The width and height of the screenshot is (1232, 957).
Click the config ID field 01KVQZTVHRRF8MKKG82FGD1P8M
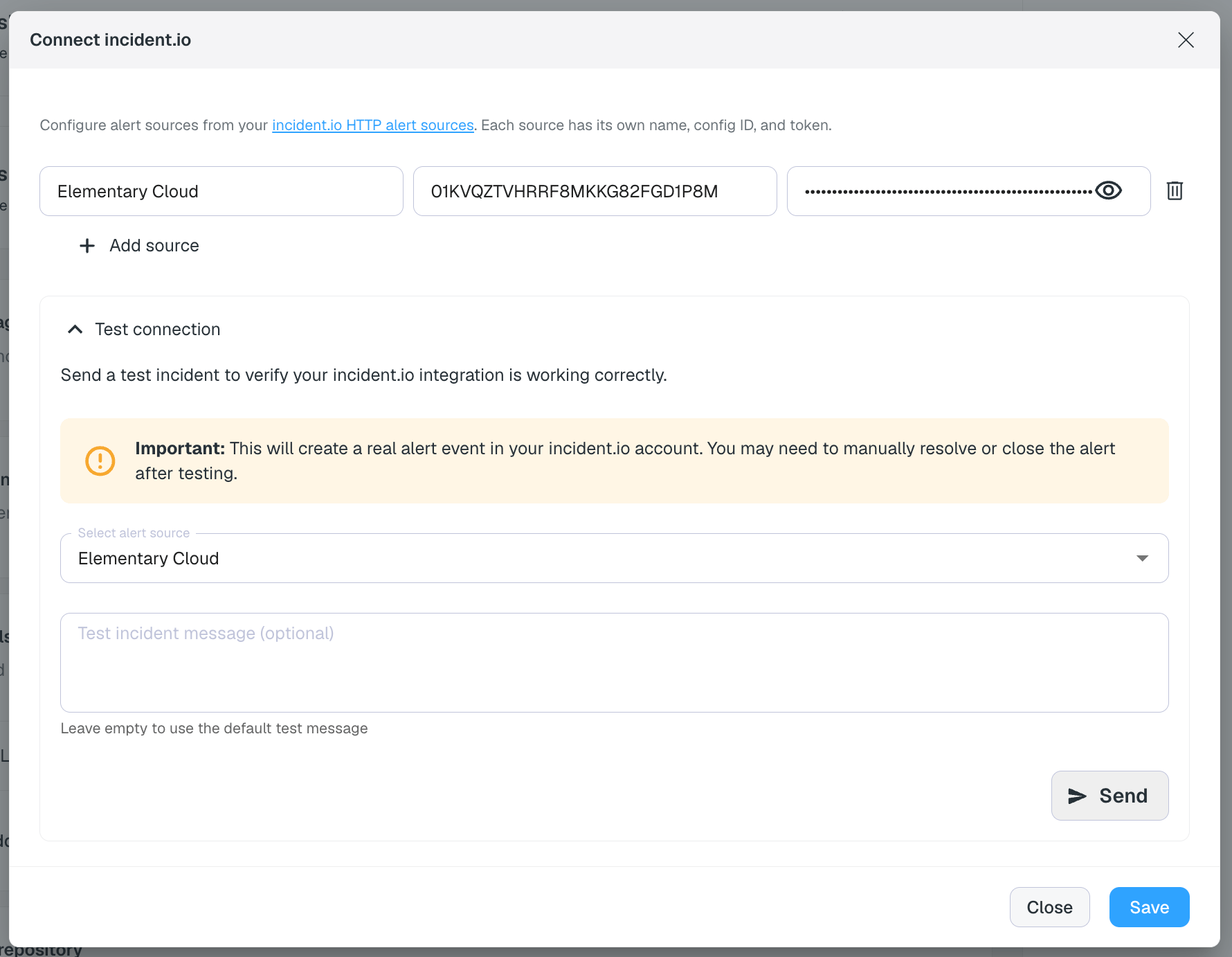(x=595, y=191)
